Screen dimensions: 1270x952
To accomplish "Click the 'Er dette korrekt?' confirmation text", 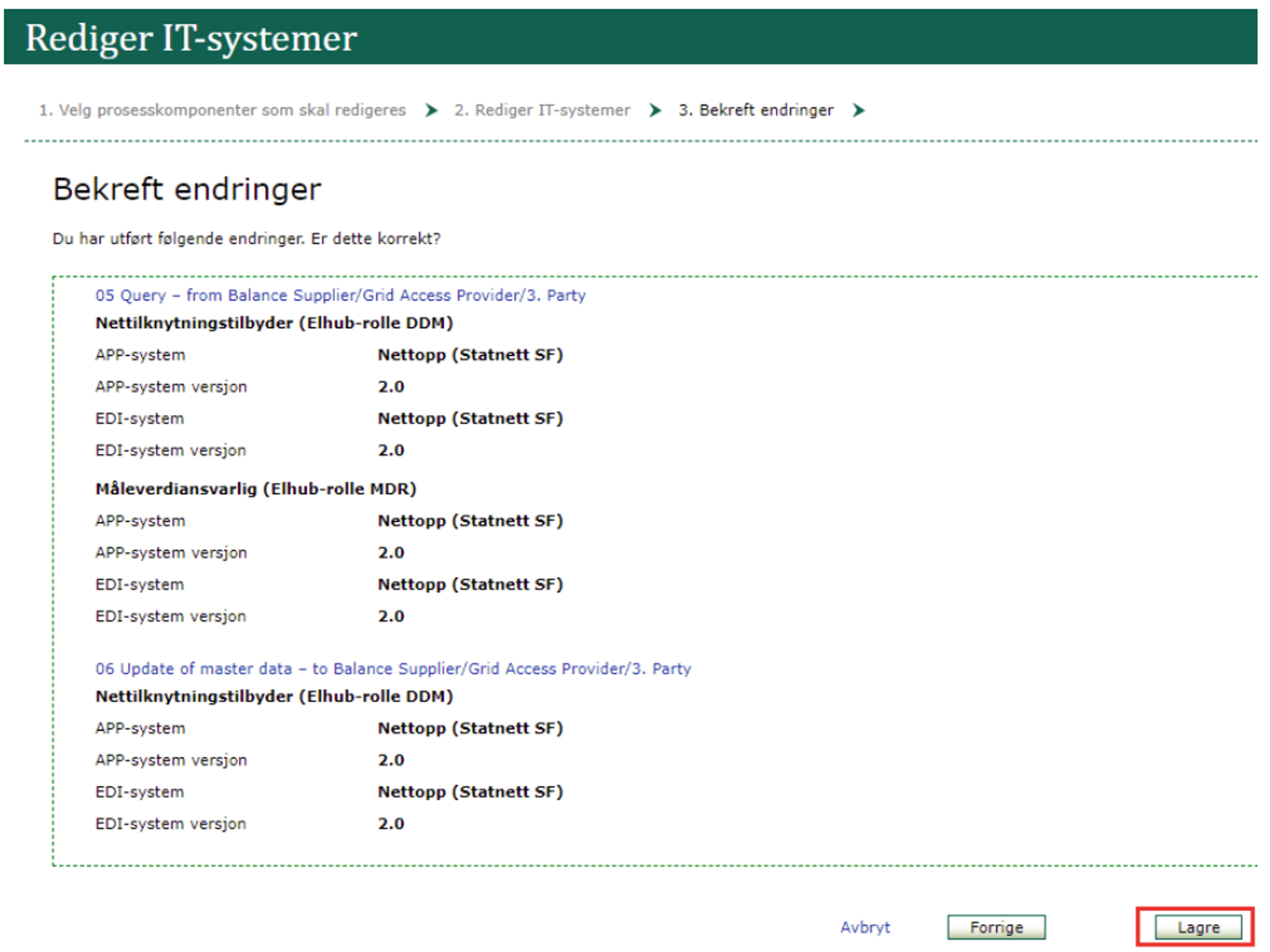I will 375,238.
